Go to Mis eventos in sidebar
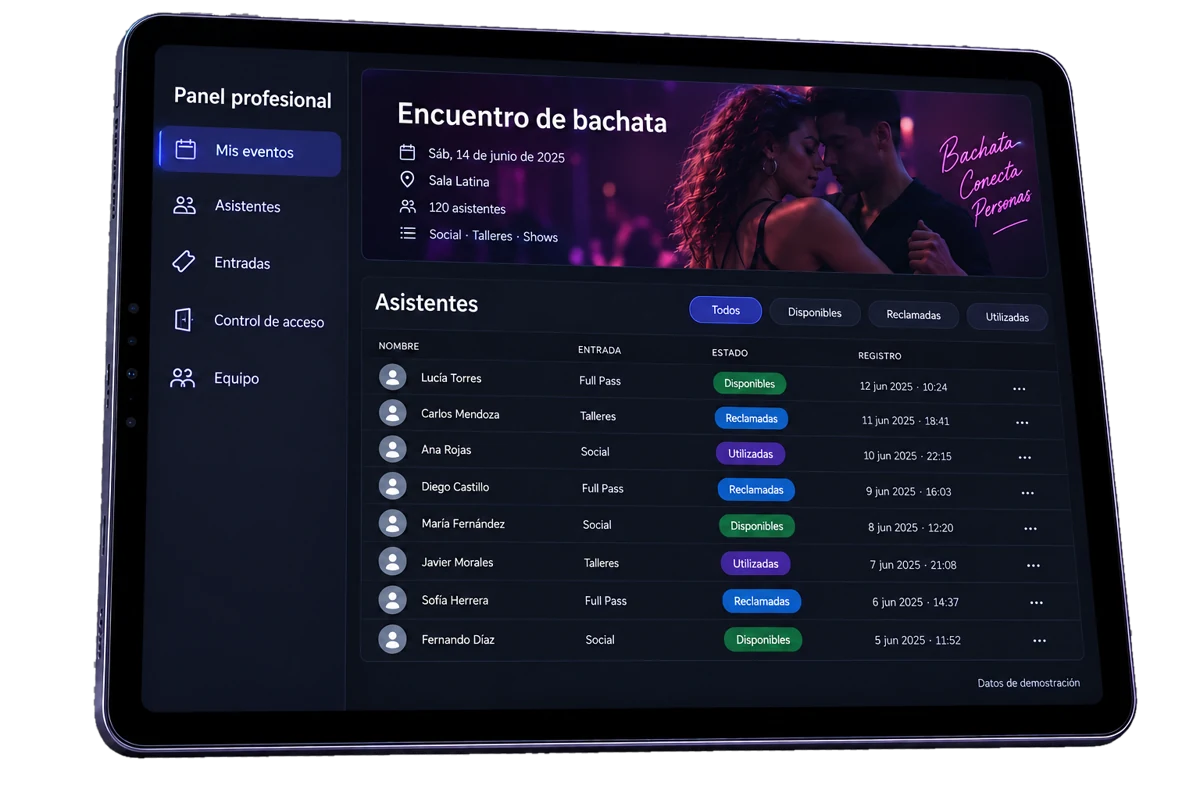 [x=250, y=152]
